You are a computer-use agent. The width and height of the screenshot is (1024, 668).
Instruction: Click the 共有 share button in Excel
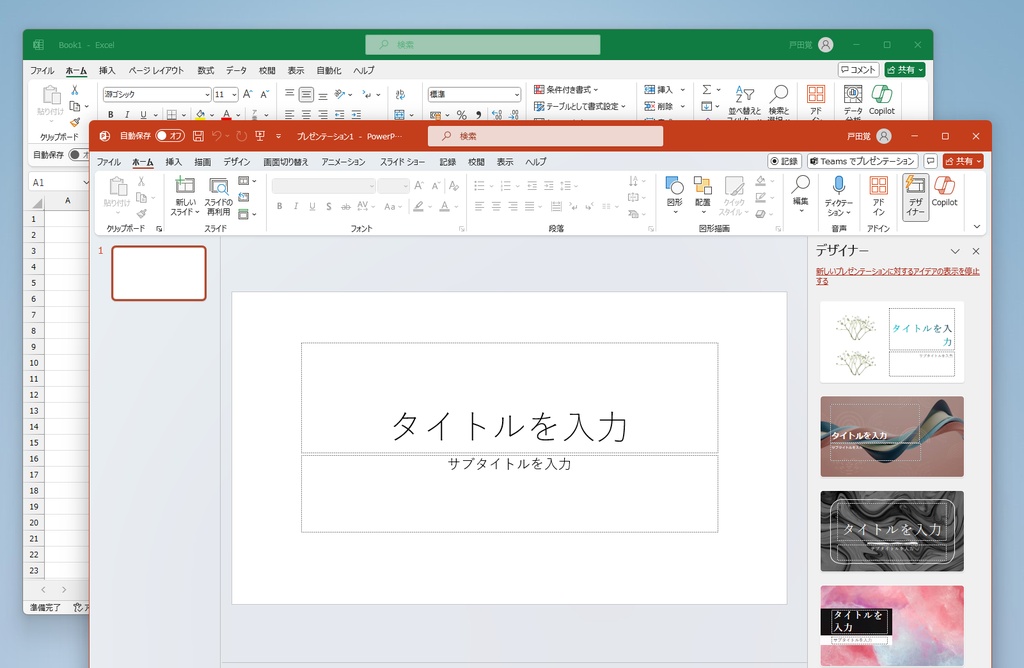[x=905, y=70]
